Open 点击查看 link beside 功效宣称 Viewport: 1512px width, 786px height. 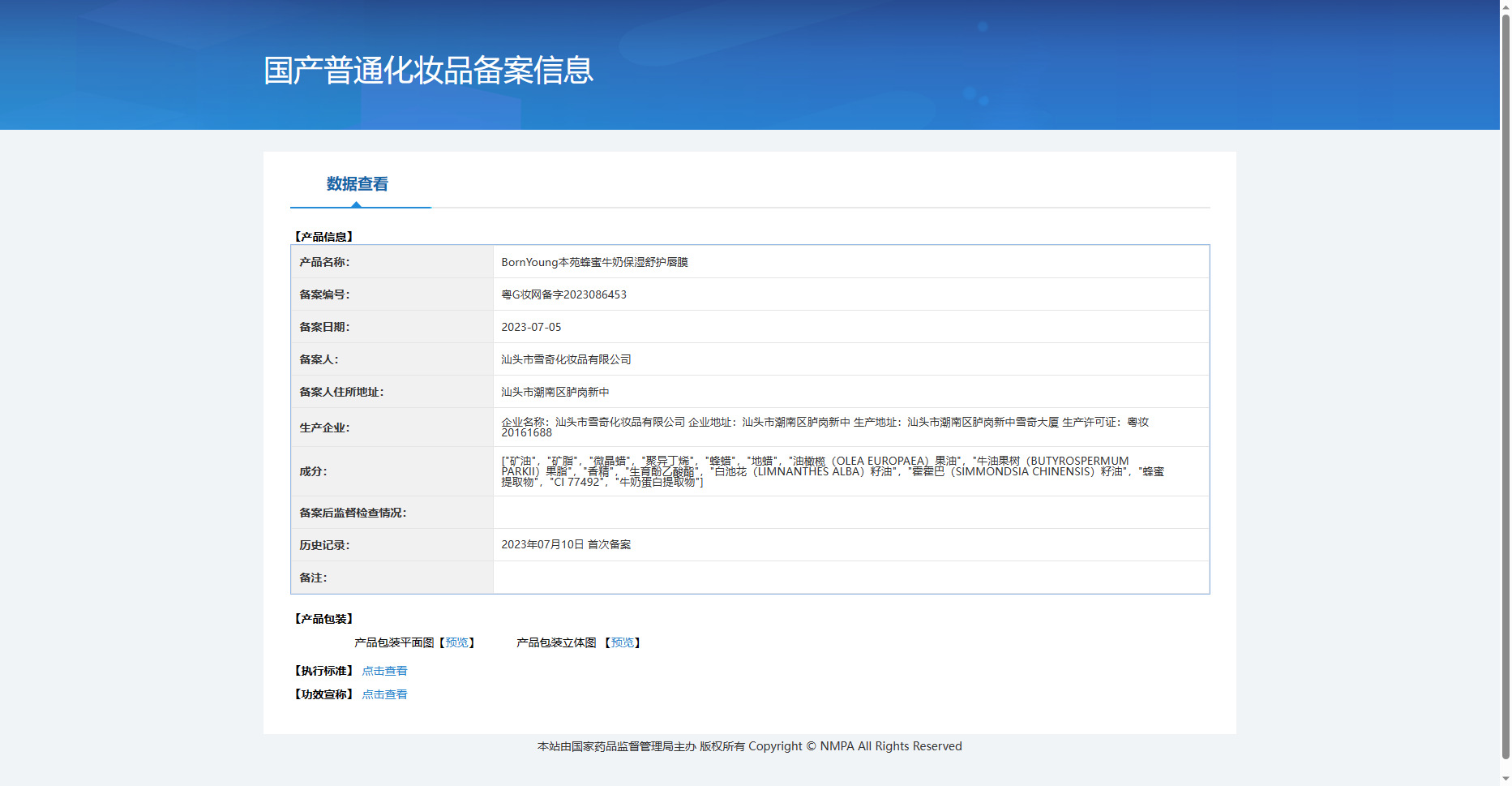384,694
